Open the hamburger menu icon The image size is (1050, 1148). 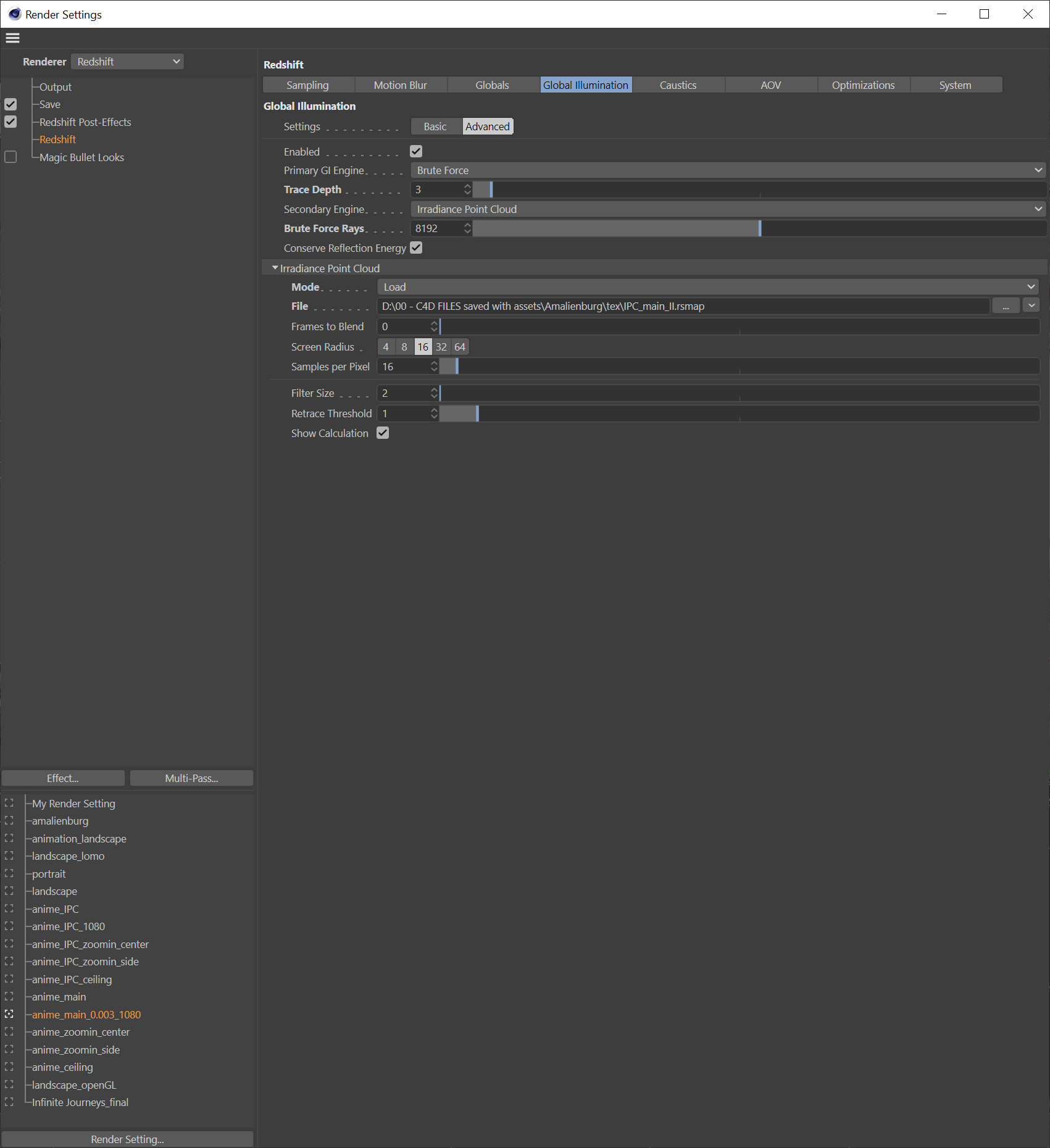(x=12, y=38)
